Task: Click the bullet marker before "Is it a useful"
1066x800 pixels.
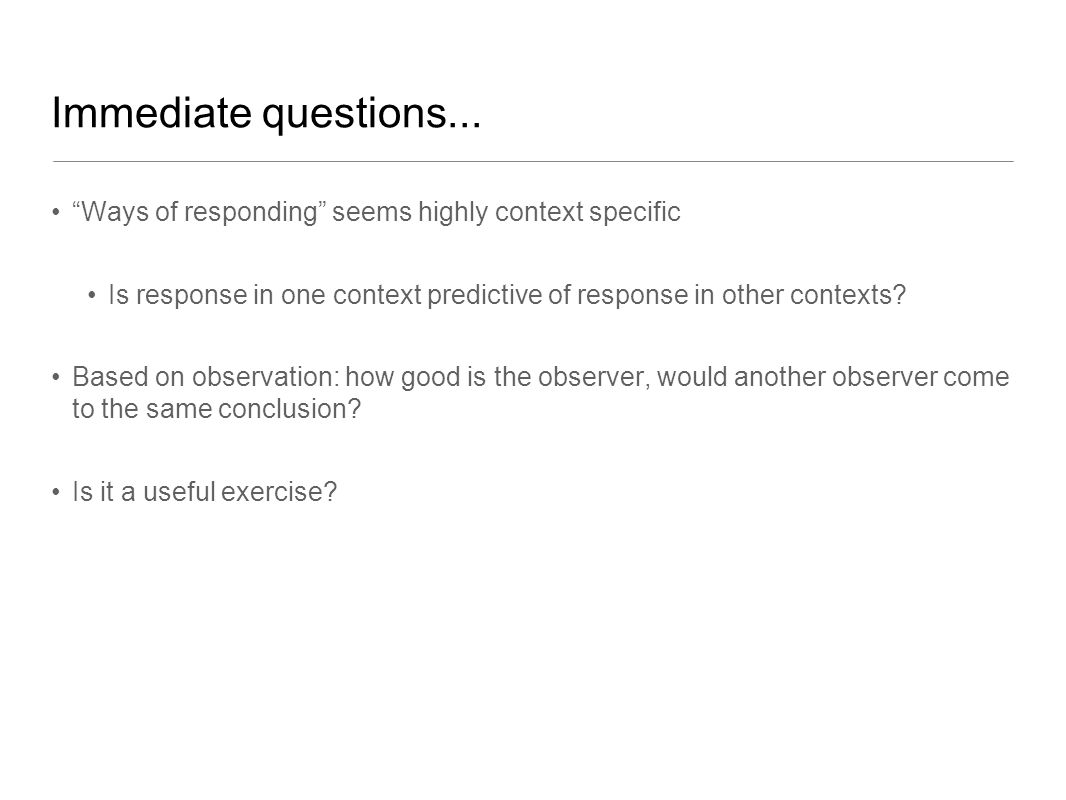Action: (x=56, y=493)
